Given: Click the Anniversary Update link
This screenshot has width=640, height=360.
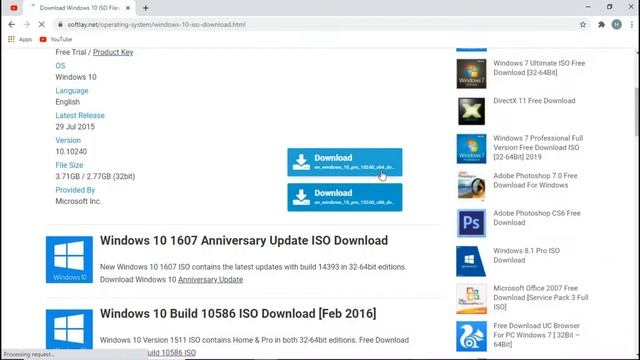Looking at the screenshot, I should coord(210,280).
